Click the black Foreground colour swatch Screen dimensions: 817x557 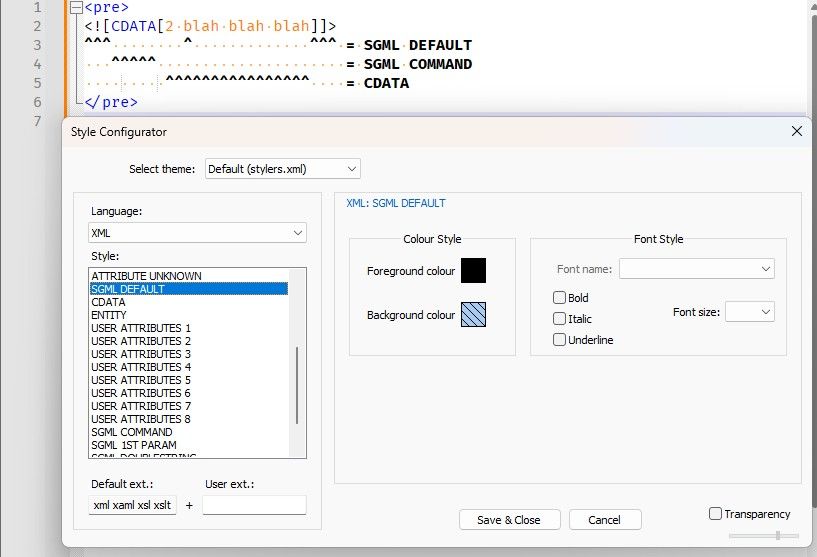[x=473, y=270]
